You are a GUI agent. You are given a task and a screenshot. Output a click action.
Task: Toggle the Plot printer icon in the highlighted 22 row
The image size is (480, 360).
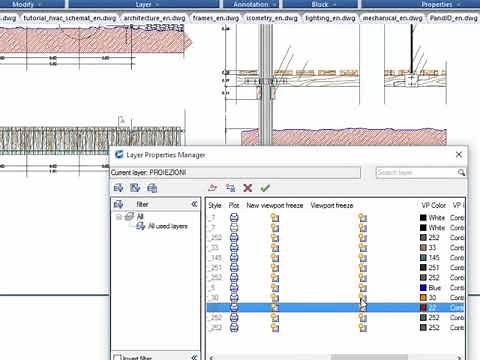point(234,308)
